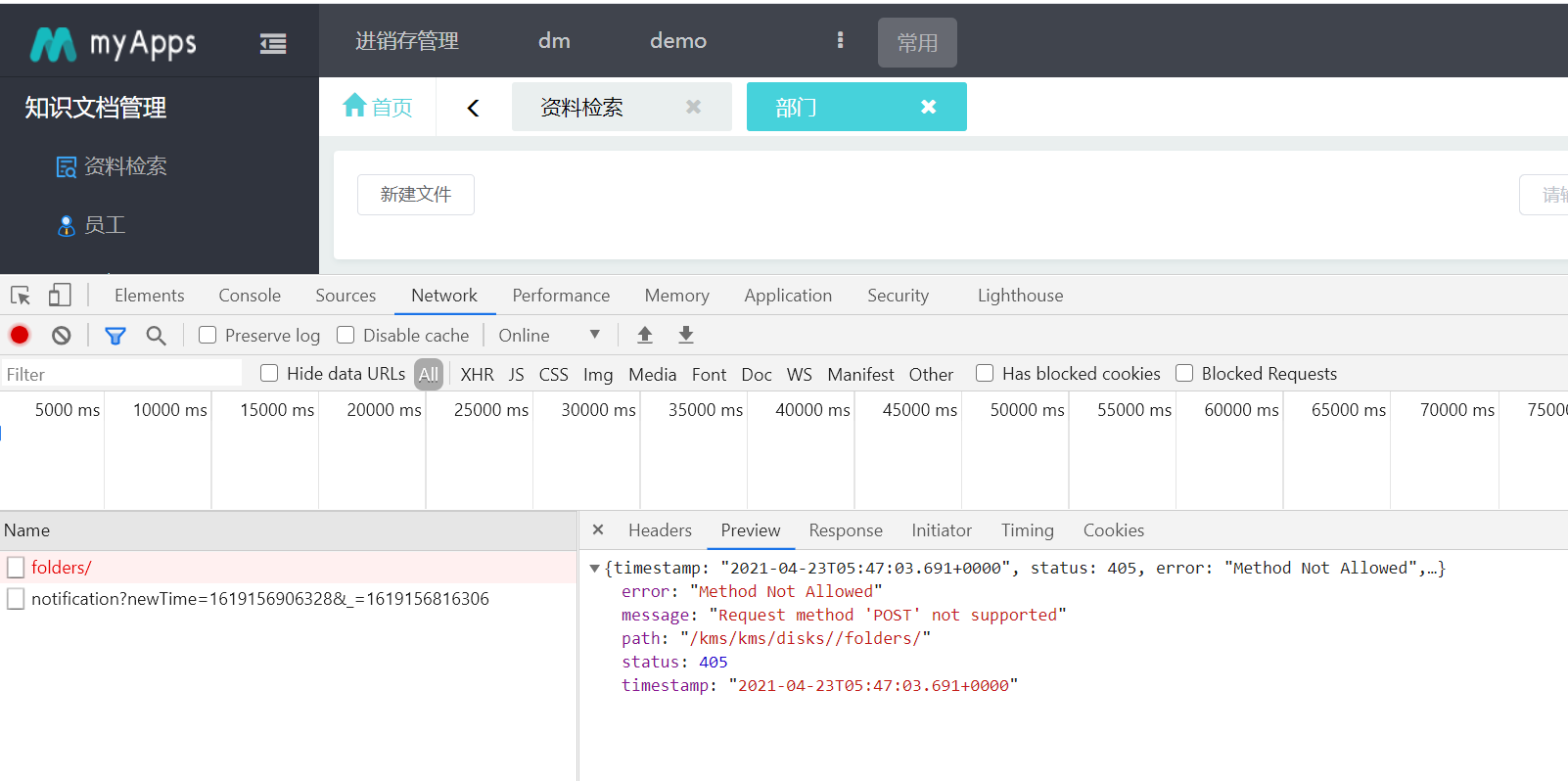1568x781 pixels.
Task: Click the 新建文件 button
Action: (416, 195)
